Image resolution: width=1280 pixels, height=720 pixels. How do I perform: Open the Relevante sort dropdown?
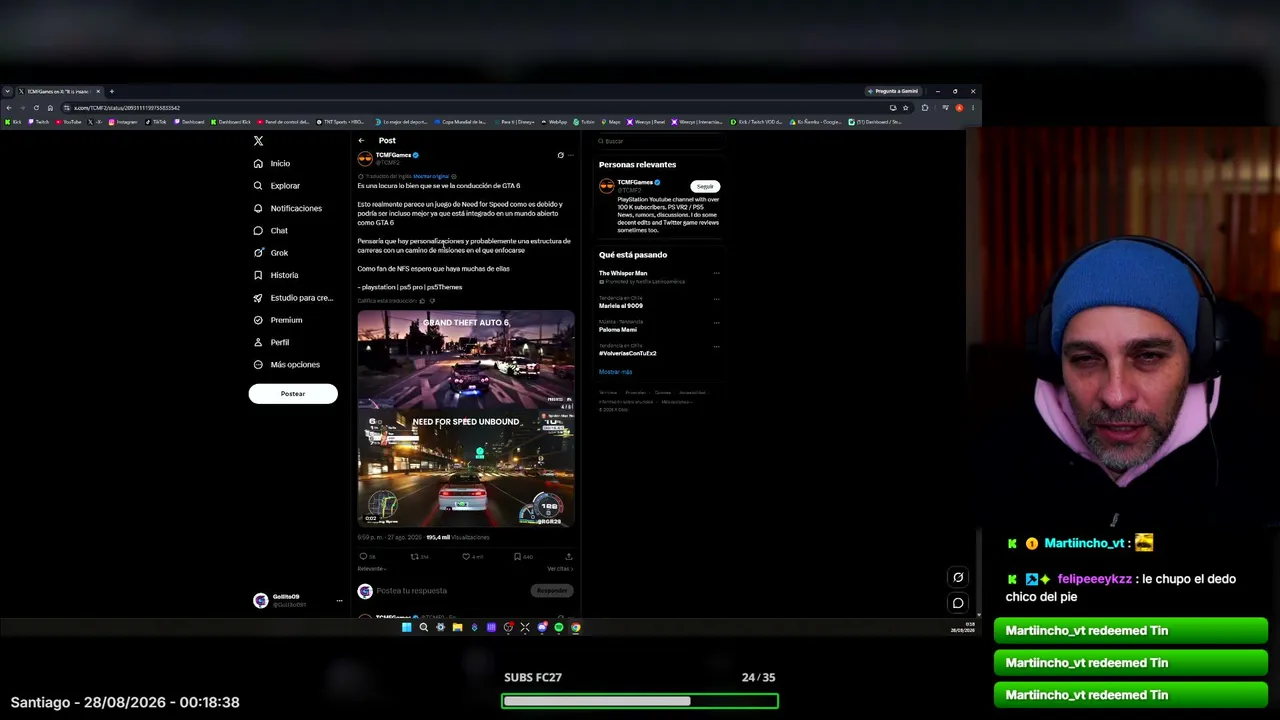pyautogui.click(x=372, y=569)
